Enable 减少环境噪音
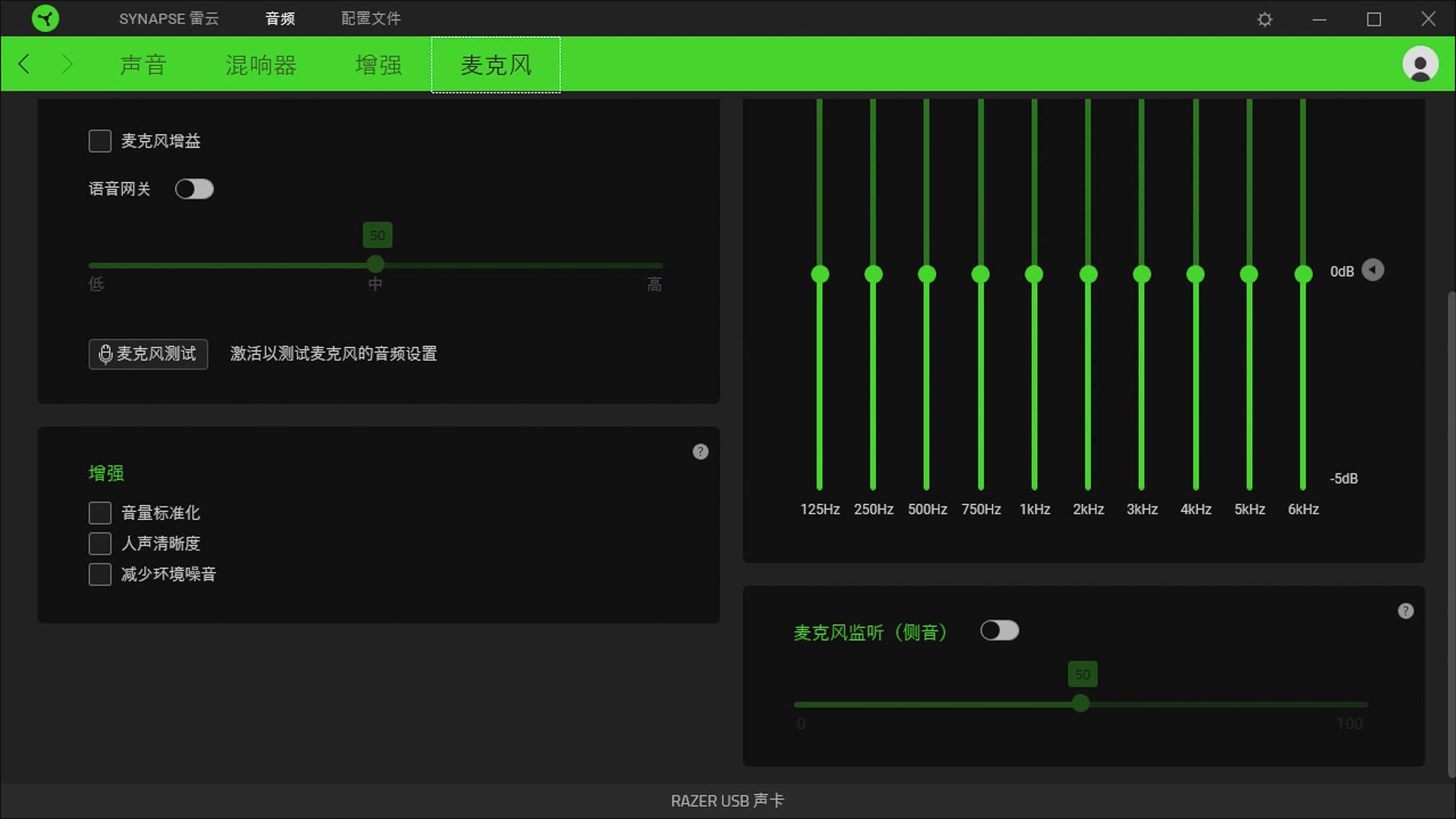 pyautogui.click(x=99, y=574)
